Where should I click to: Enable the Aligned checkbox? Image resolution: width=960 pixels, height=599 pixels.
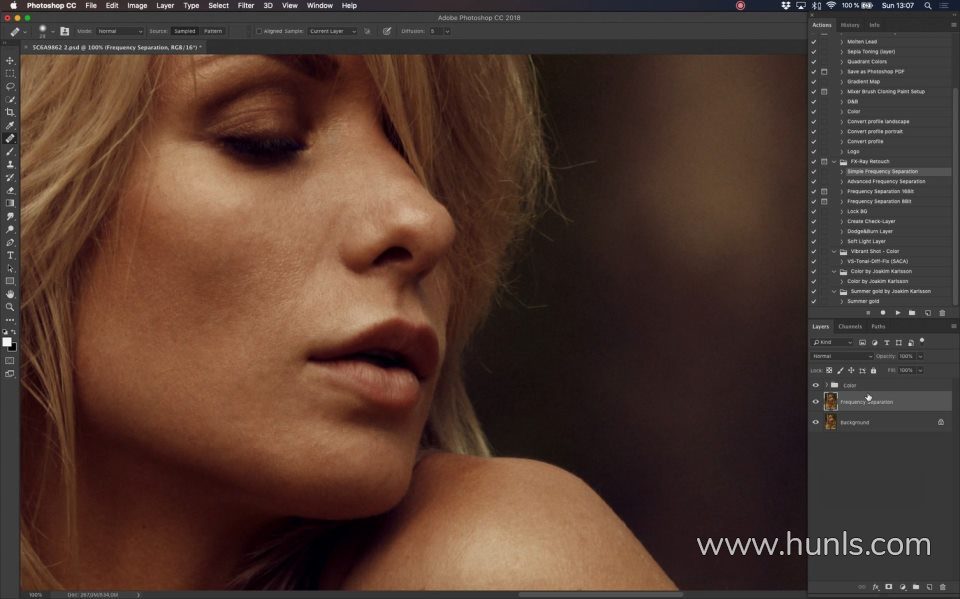259,31
